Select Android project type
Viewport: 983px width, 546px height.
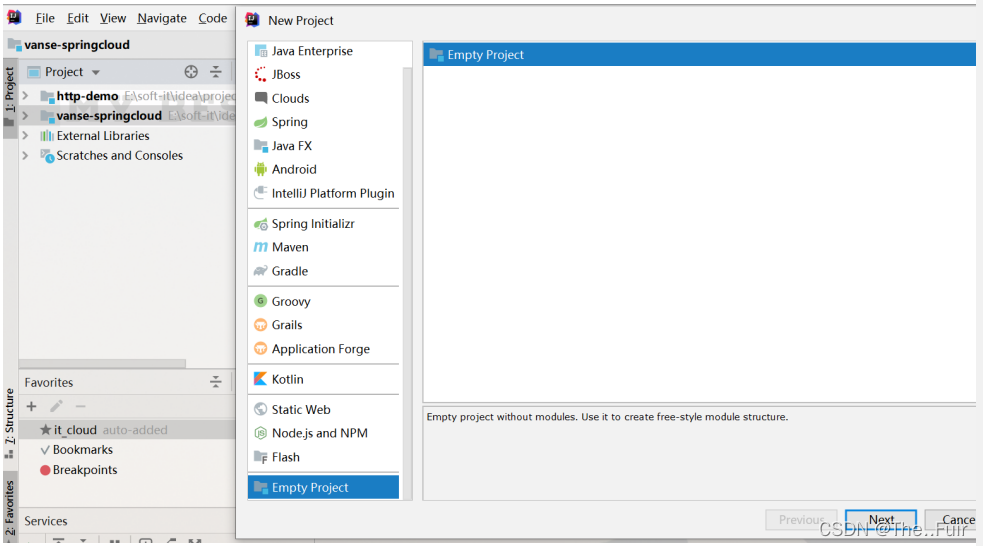coord(323,169)
